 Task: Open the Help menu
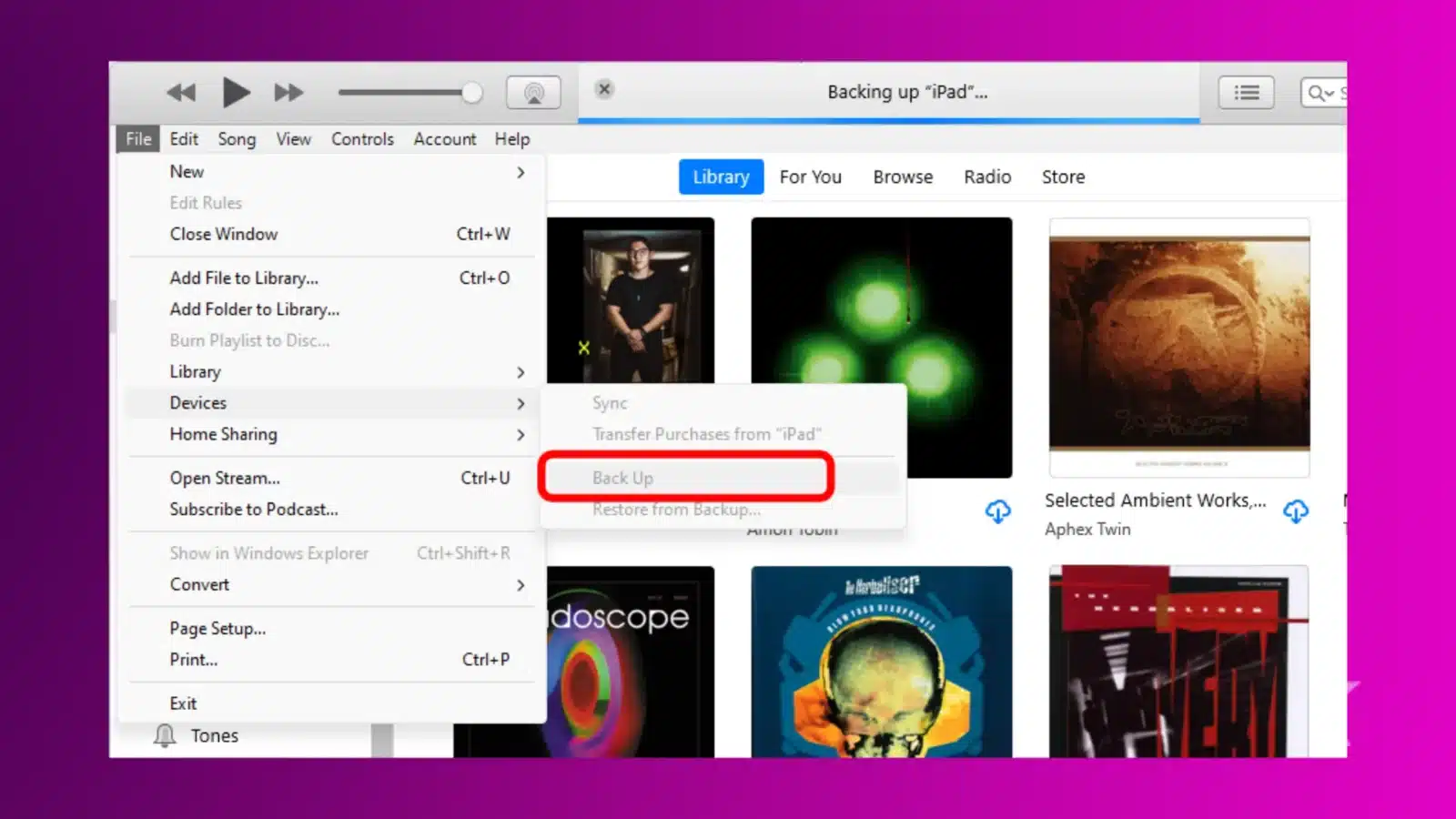(x=512, y=139)
